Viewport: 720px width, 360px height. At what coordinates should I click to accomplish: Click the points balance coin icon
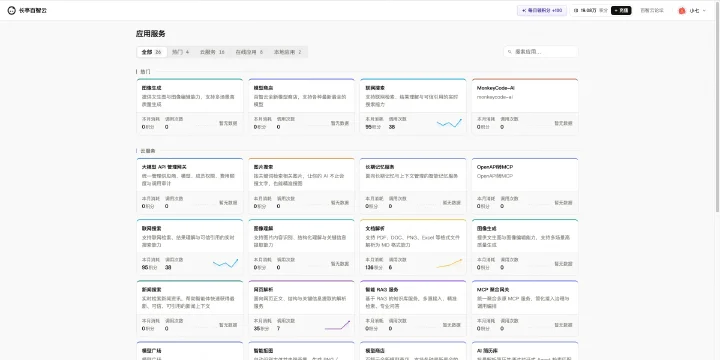coord(576,11)
